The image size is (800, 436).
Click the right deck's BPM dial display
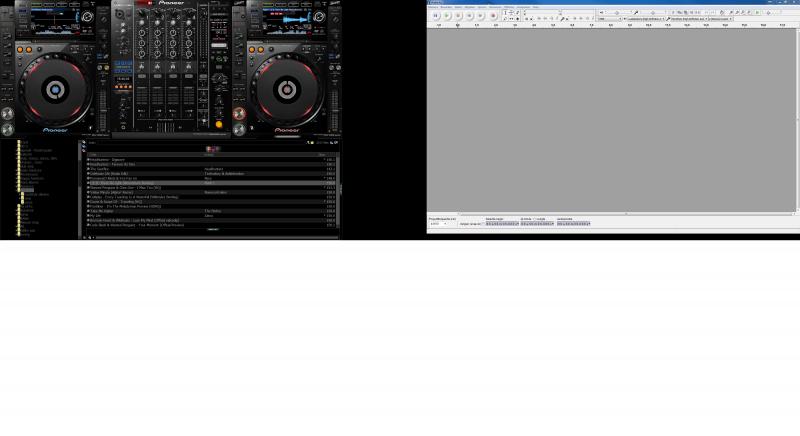click(x=319, y=17)
